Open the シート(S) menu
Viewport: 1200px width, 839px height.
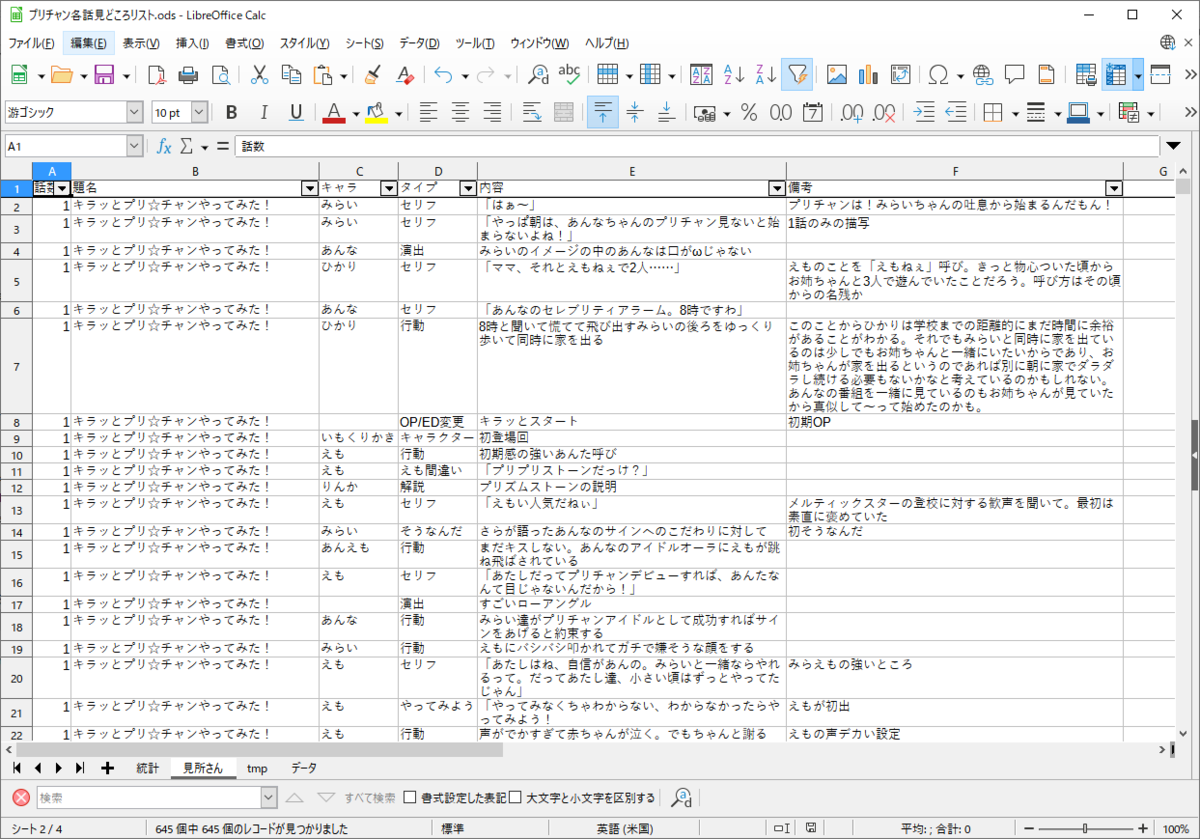click(364, 43)
